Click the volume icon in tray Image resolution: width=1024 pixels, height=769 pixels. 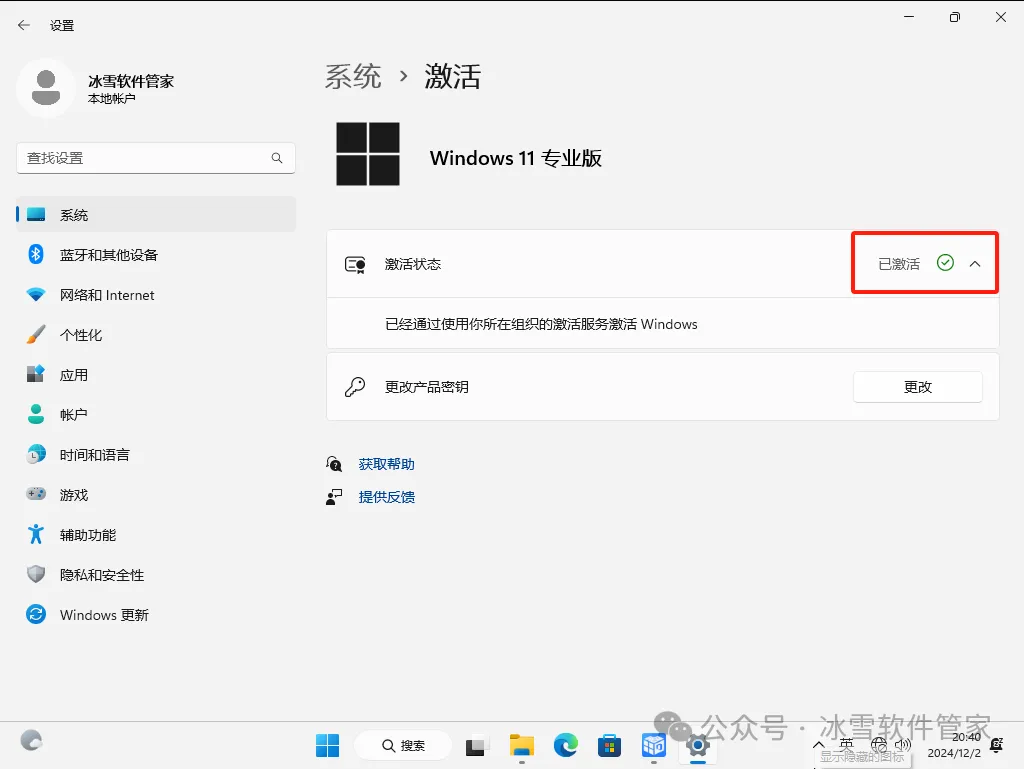903,745
